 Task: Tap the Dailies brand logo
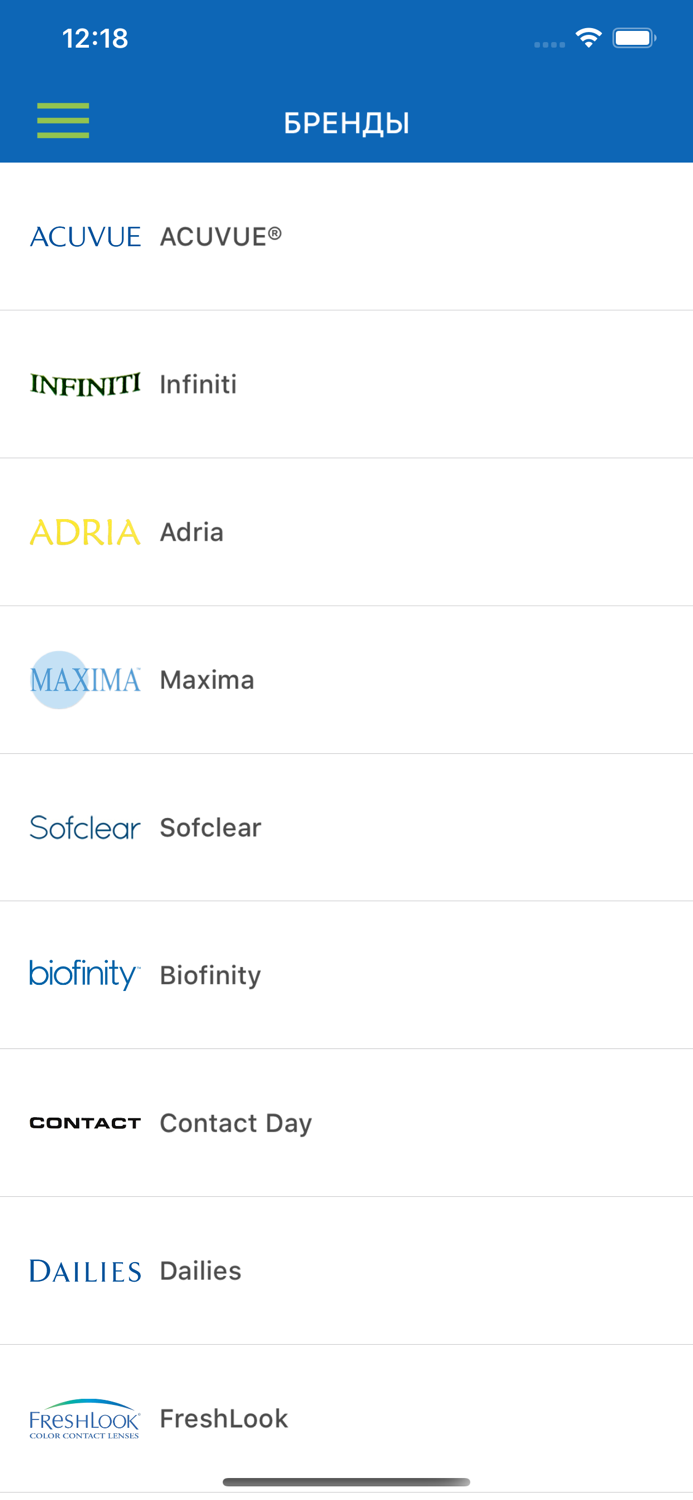click(85, 1271)
